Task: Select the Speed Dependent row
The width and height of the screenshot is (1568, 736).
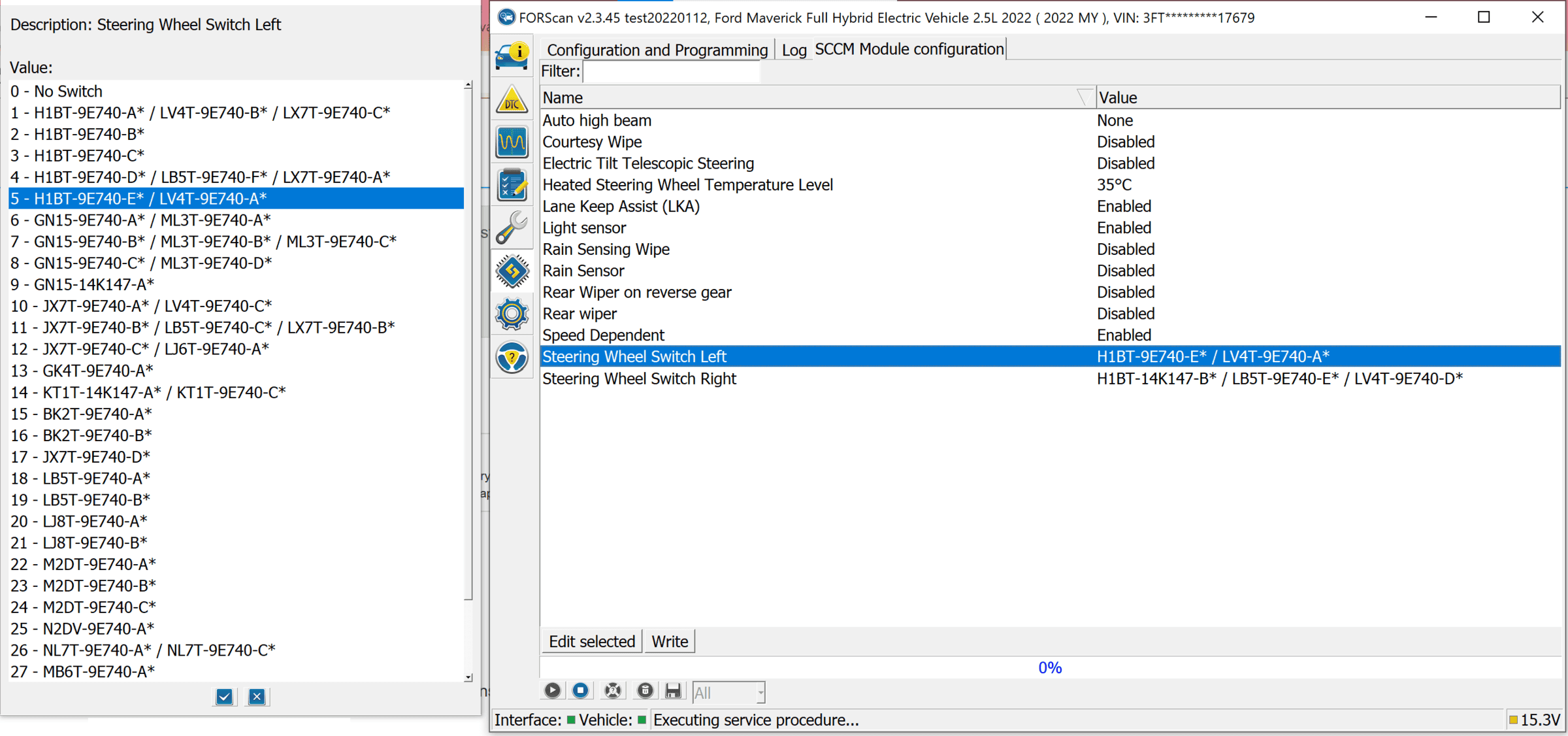Action: (x=1051, y=335)
